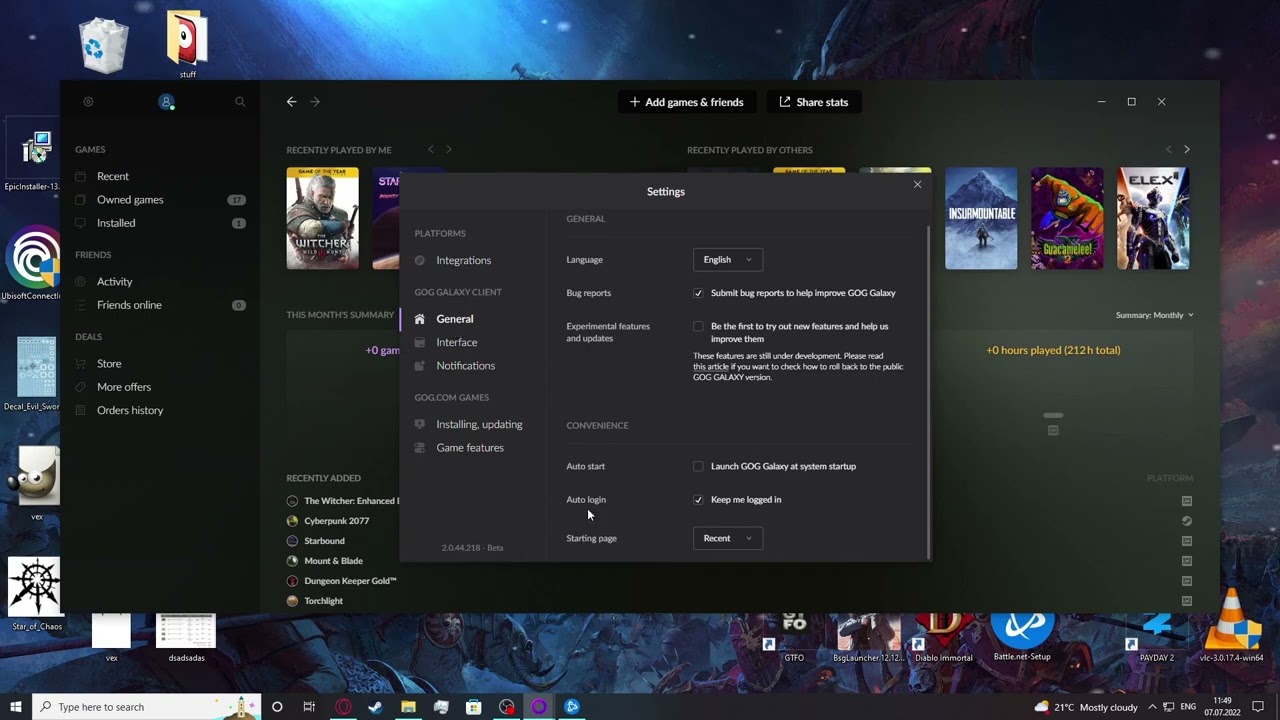Open Activity in the sidebar
Screen dimensions: 1280x720
tap(114, 282)
